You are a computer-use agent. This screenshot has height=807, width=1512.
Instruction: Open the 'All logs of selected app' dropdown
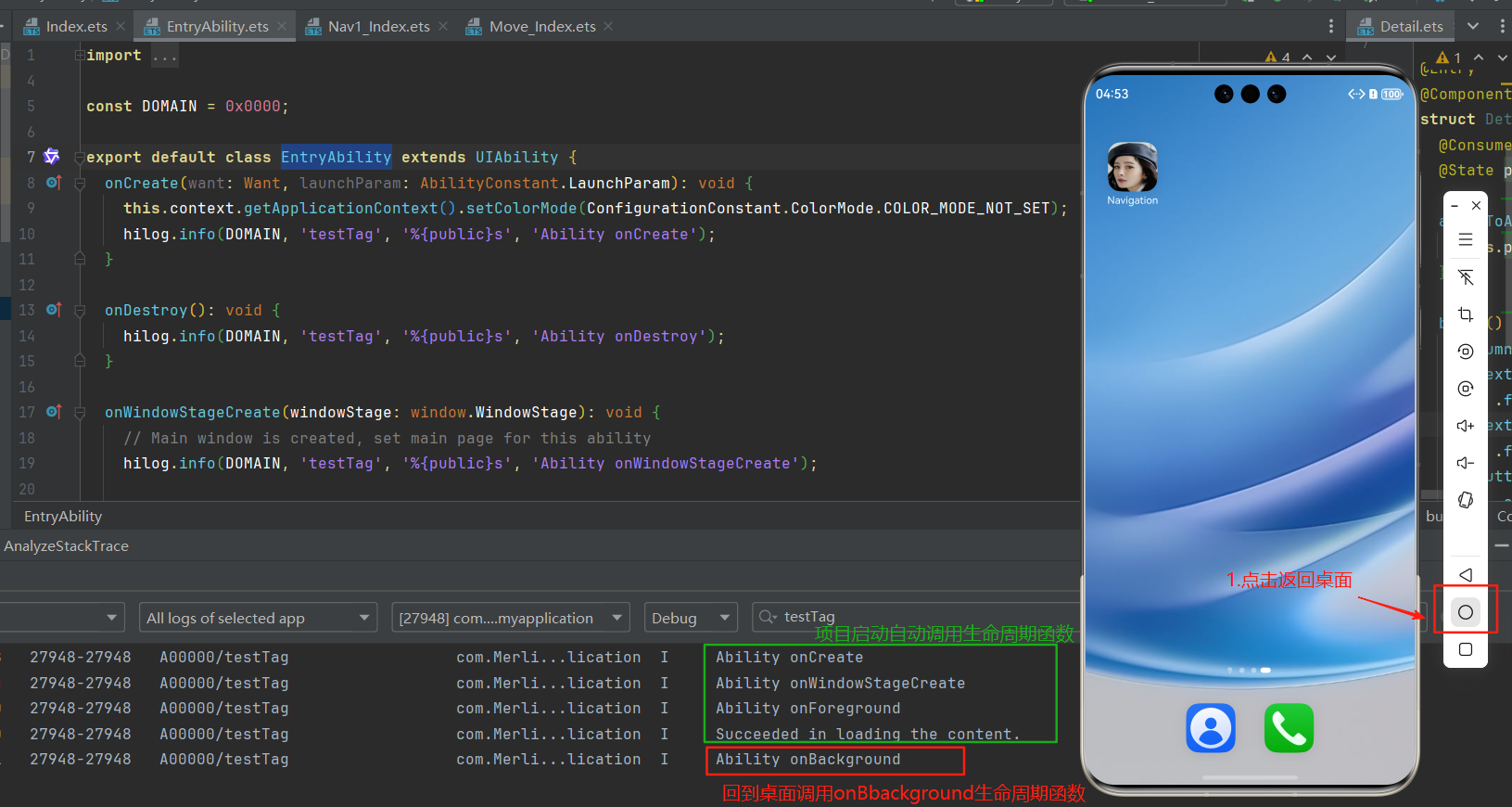point(258,618)
